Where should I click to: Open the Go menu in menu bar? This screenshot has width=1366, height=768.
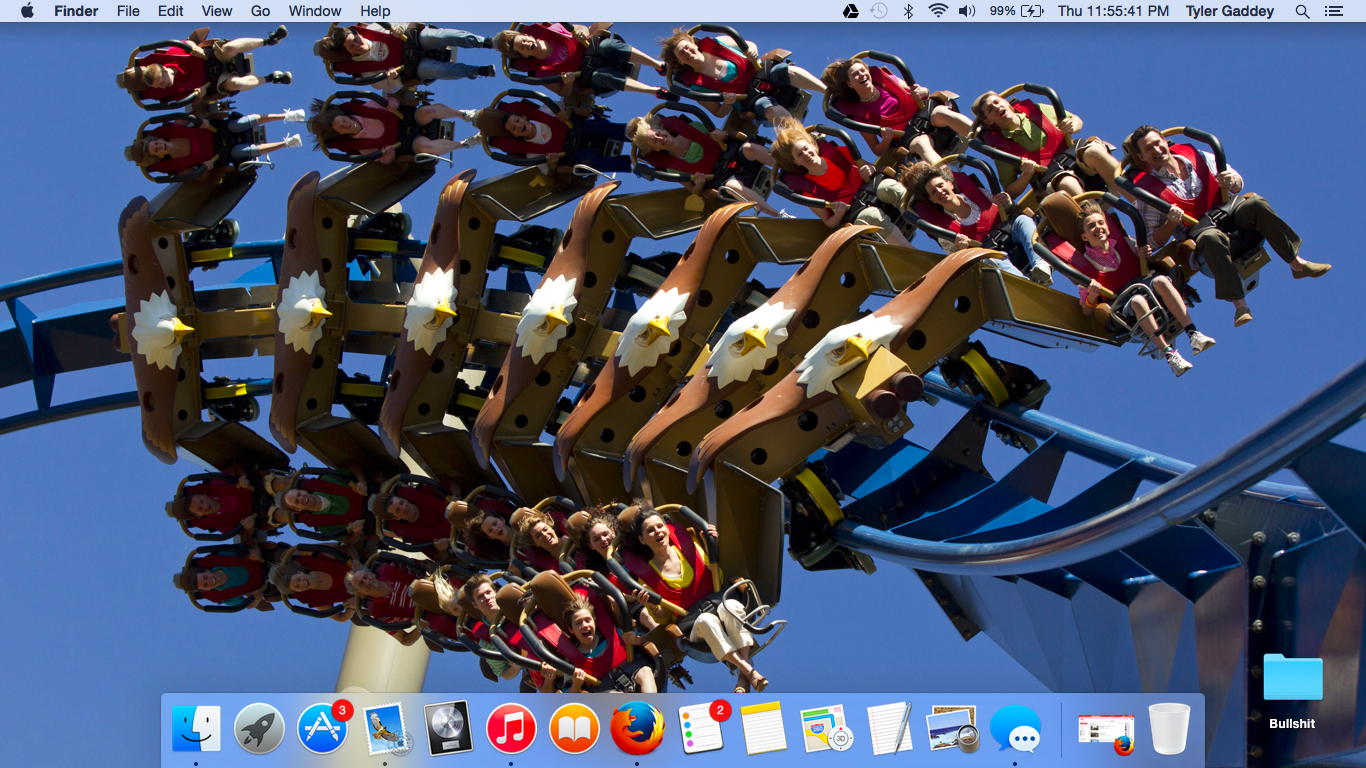point(260,11)
